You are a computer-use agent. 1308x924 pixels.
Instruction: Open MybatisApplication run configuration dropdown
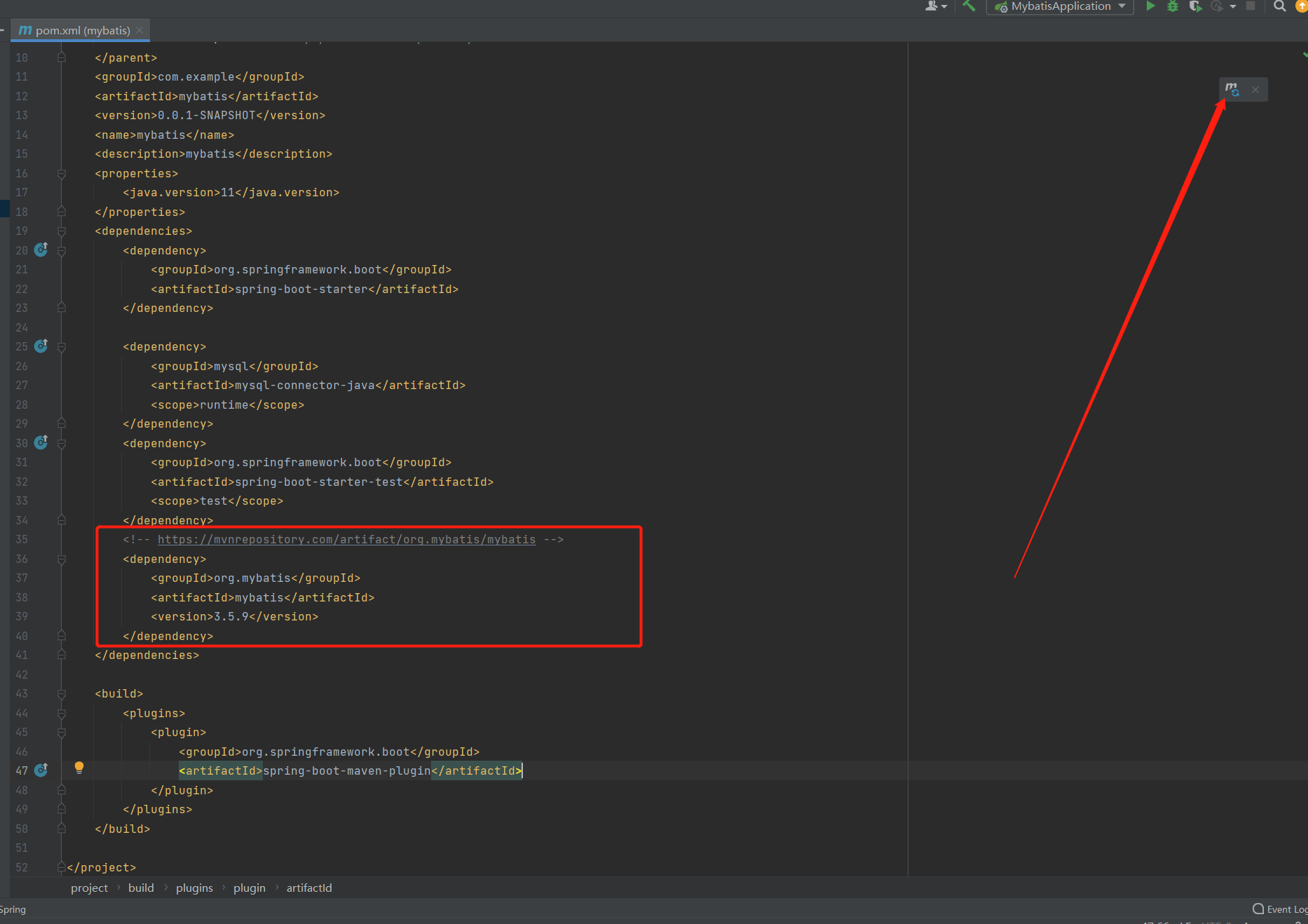pyautogui.click(x=1060, y=6)
